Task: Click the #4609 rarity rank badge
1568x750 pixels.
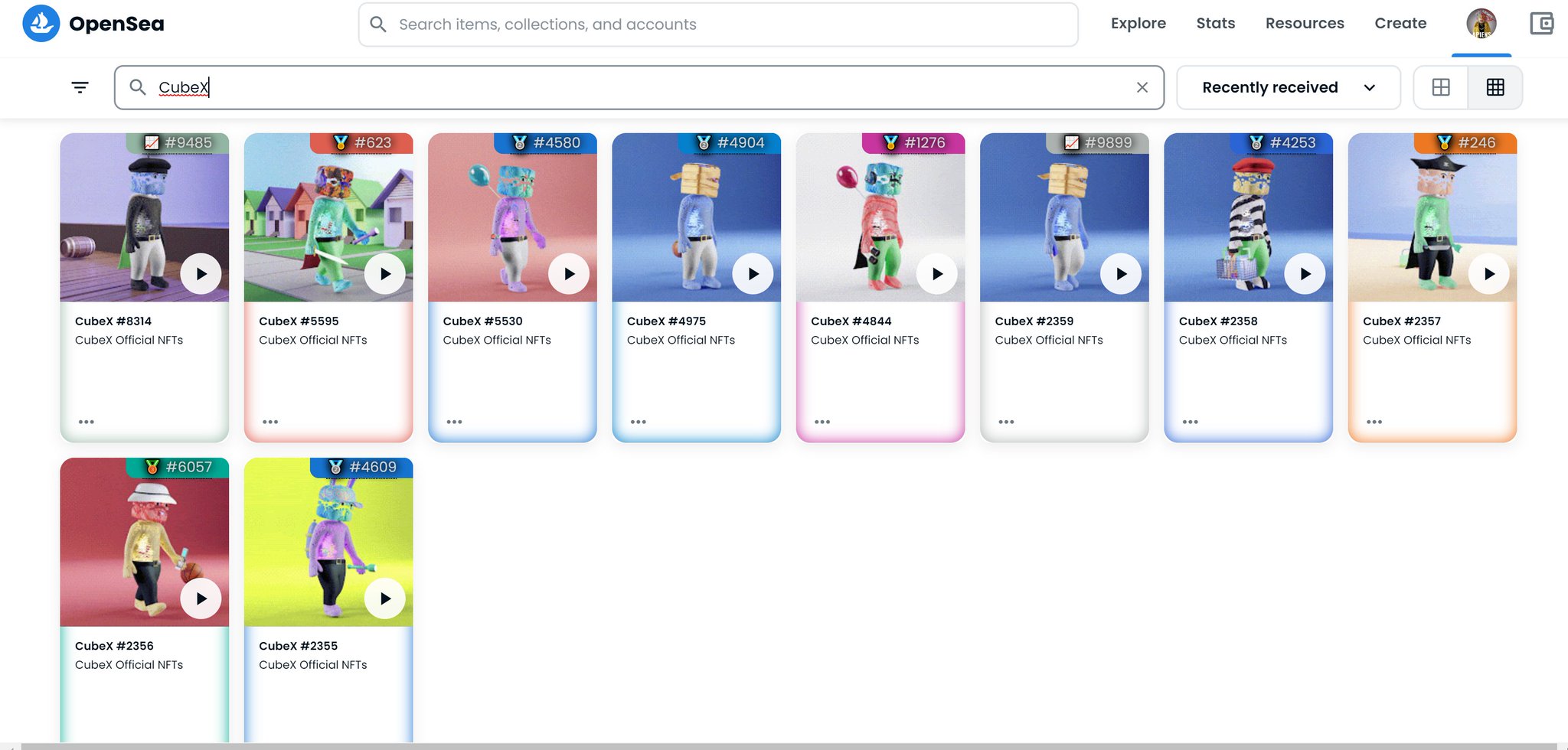Action: (x=361, y=467)
